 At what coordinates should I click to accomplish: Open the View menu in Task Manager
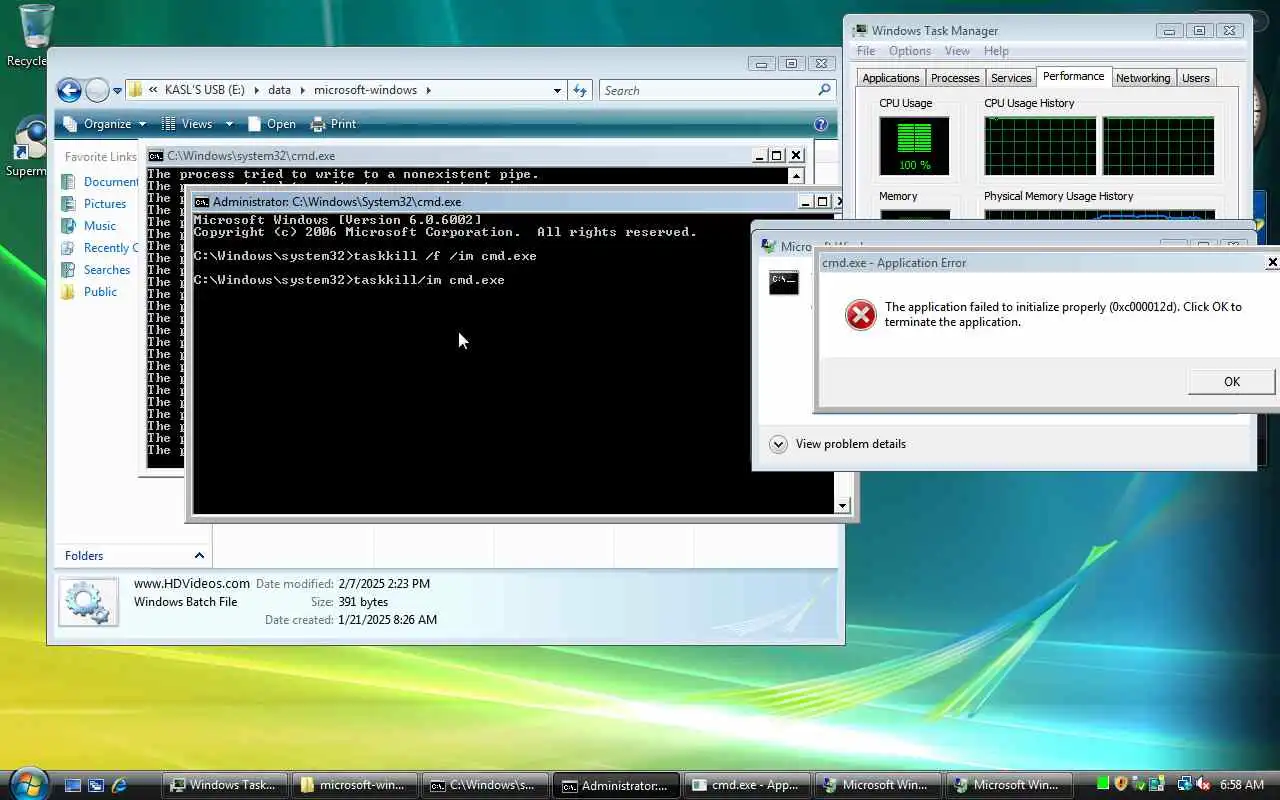tap(957, 51)
